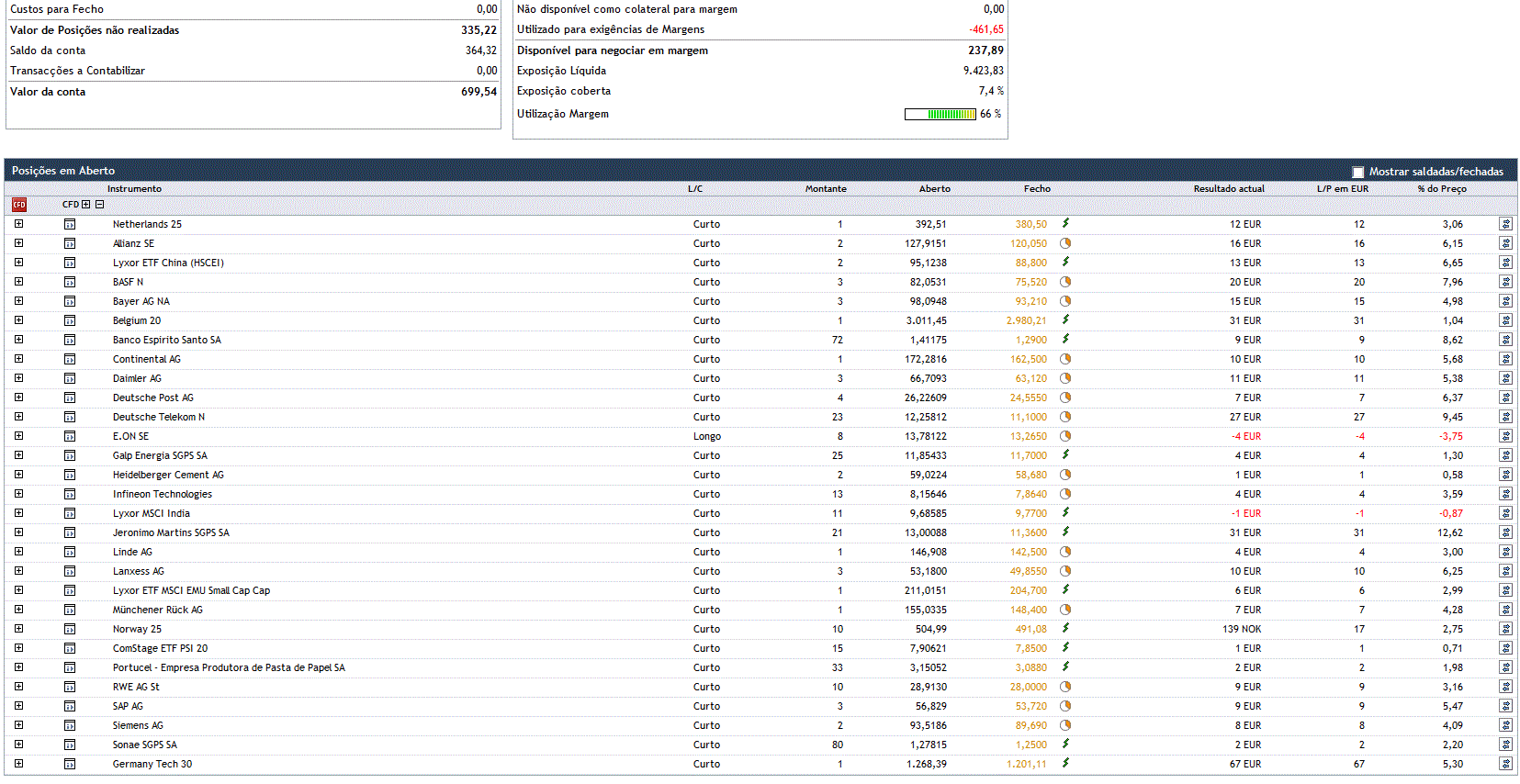Click the red CFD product icon
The image size is (1520, 784).
(19, 205)
